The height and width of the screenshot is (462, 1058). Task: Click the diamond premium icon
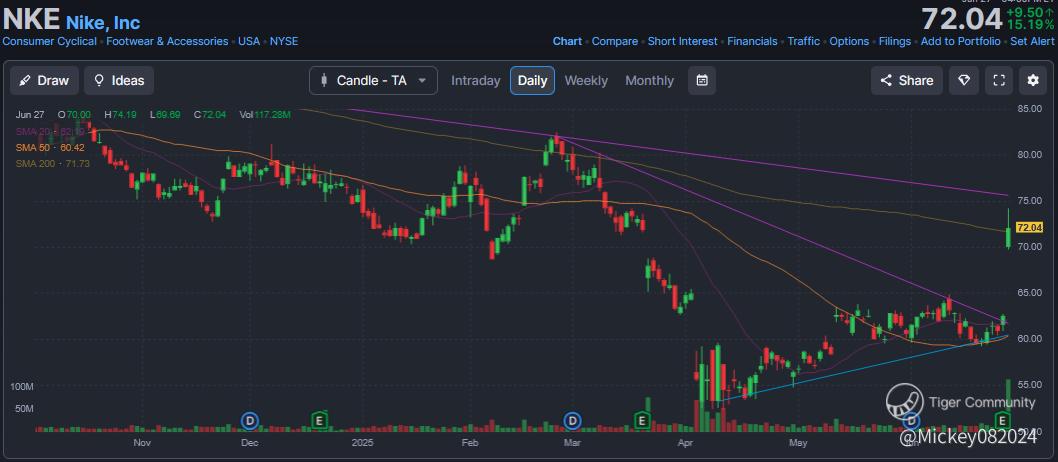click(x=964, y=80)
